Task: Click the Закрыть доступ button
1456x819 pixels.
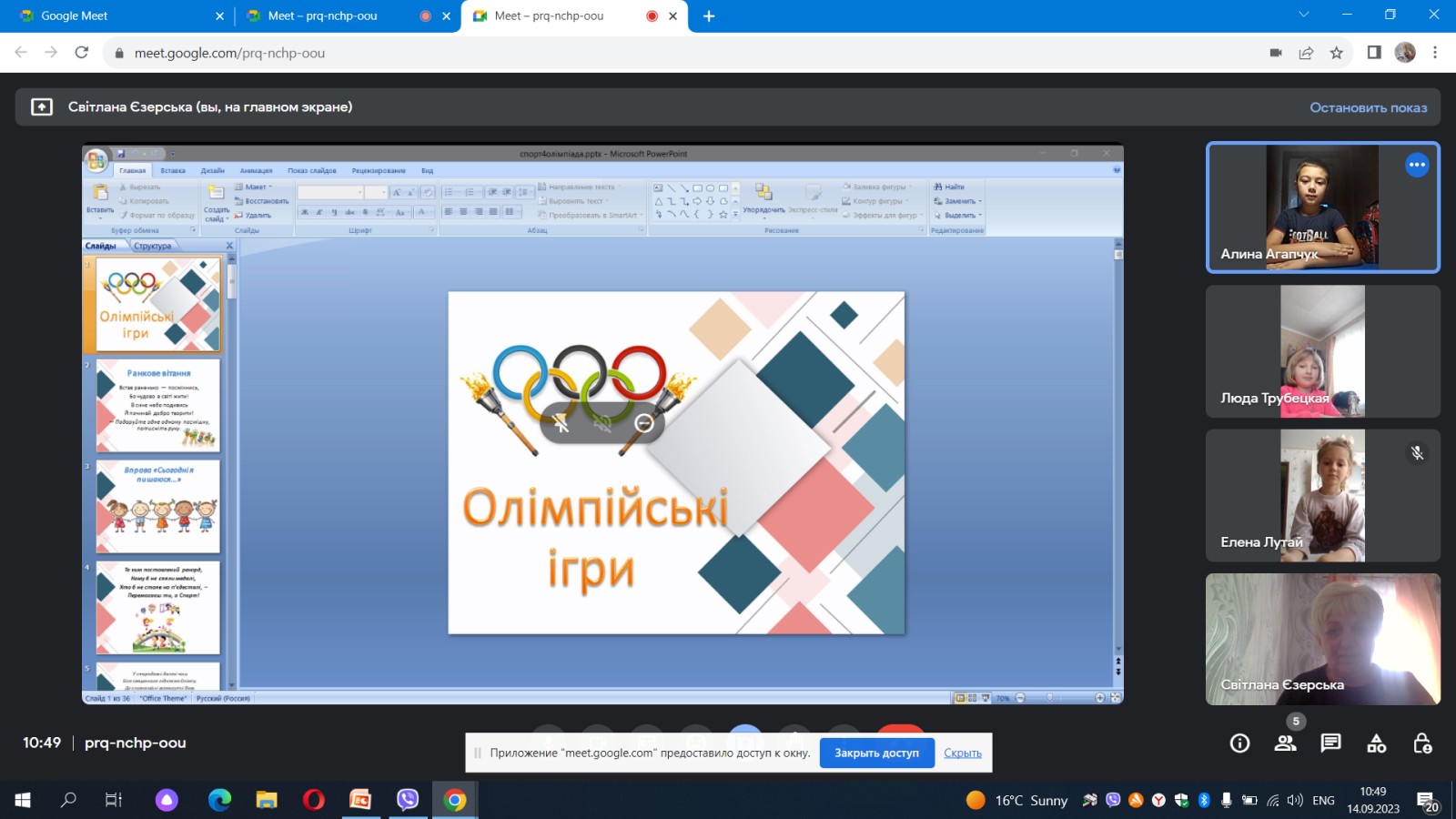Action: coord(876,753)
